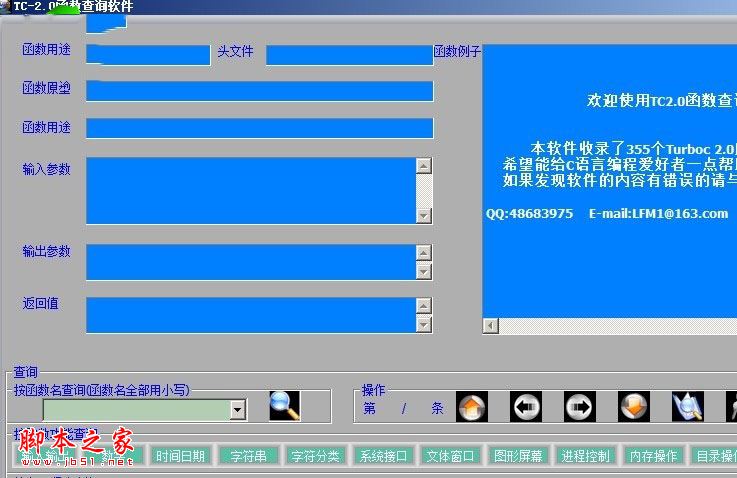Screen dimensions: 737x478
Task: Click the 输入参数 label
Action: coord(46,169)
